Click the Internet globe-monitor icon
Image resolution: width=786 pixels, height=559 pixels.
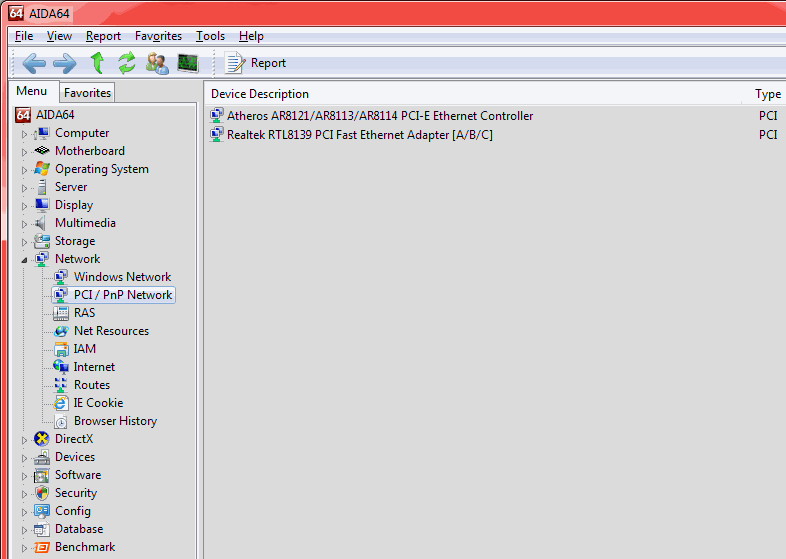click(61, 367)
